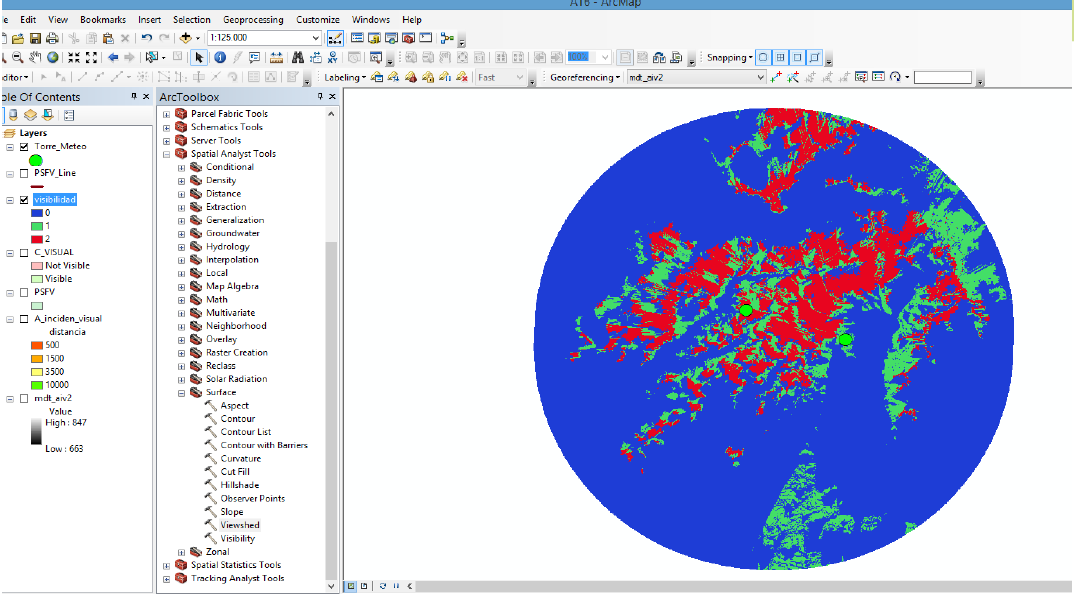Enable the PSFV_Line layer checkbox
Screen dimensions: 1074x594
(x=24, y=173)
